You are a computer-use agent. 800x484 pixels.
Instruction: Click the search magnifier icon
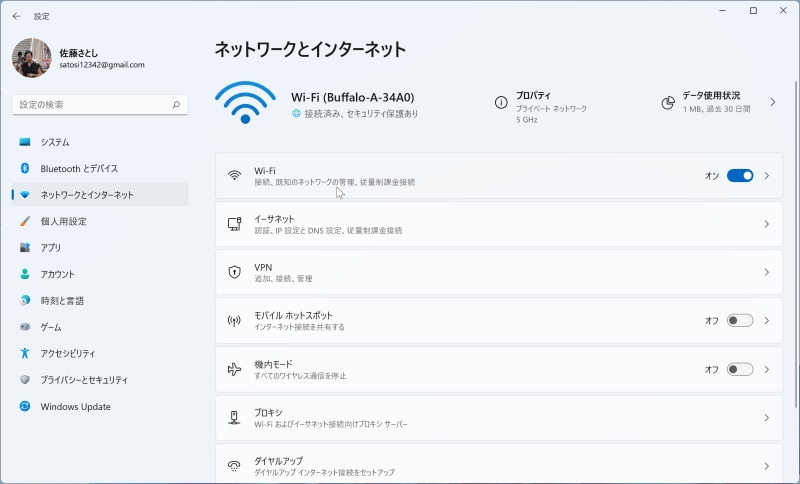pos(176,104)
